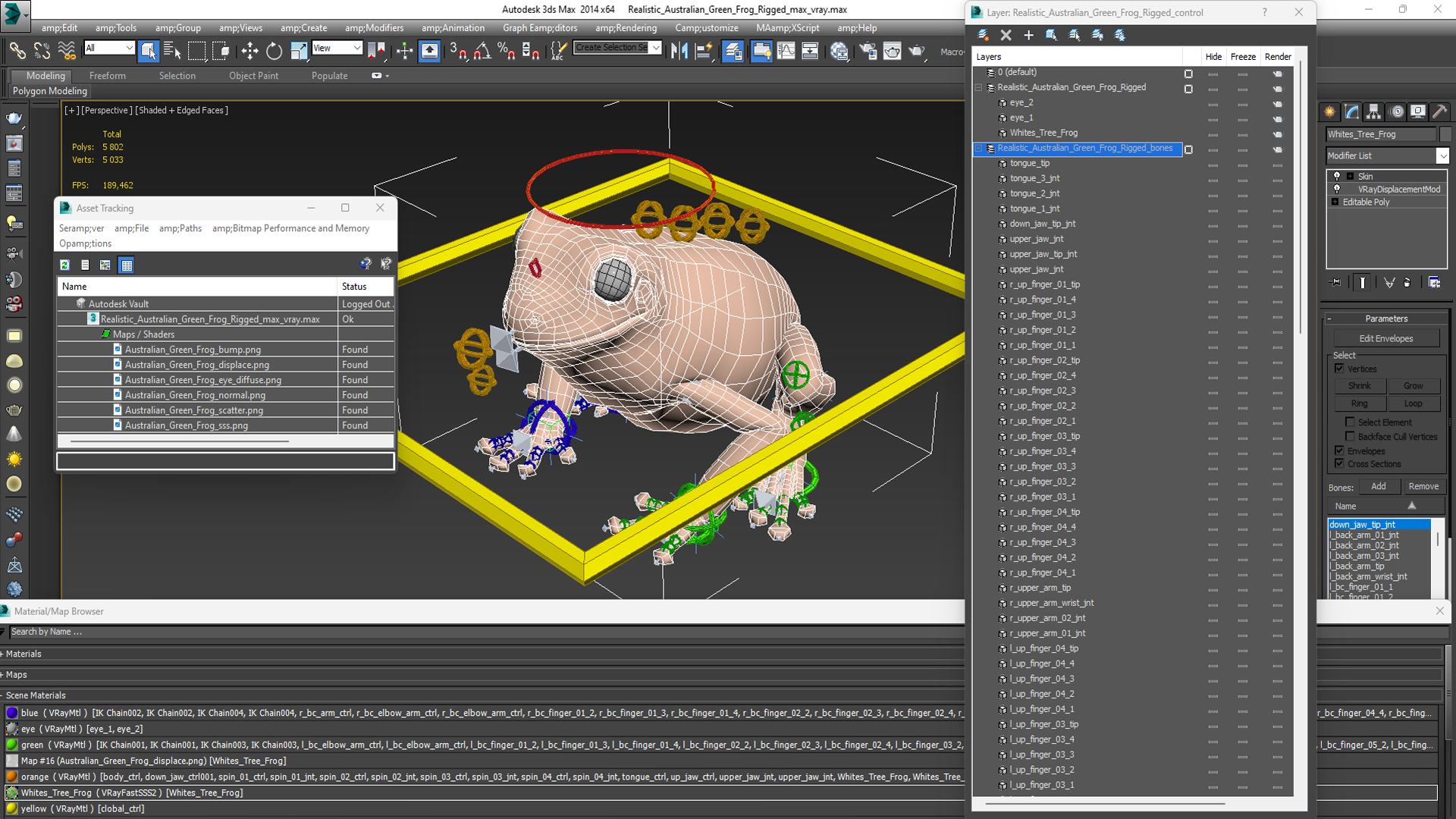1456x819 pixels.
Task: Expand the Editable Poly entry
Action: 1335,202
